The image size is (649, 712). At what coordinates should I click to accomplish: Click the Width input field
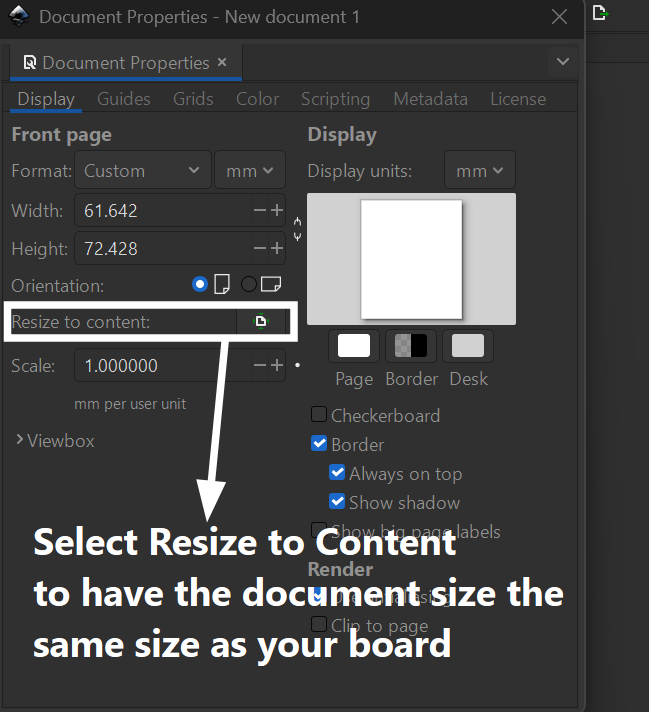tap(160, 210)
